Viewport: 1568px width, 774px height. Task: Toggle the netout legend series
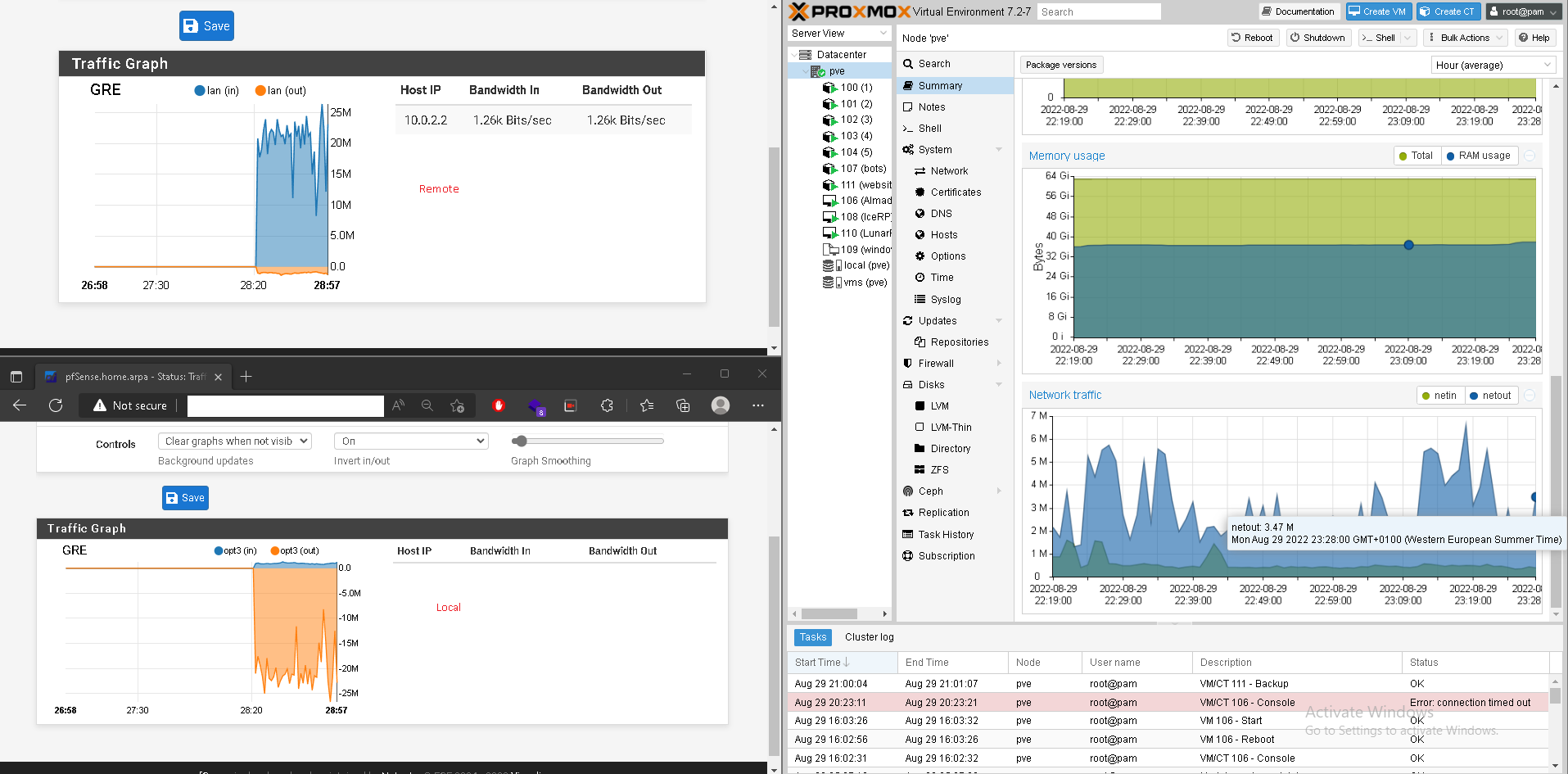point(1490,396)
